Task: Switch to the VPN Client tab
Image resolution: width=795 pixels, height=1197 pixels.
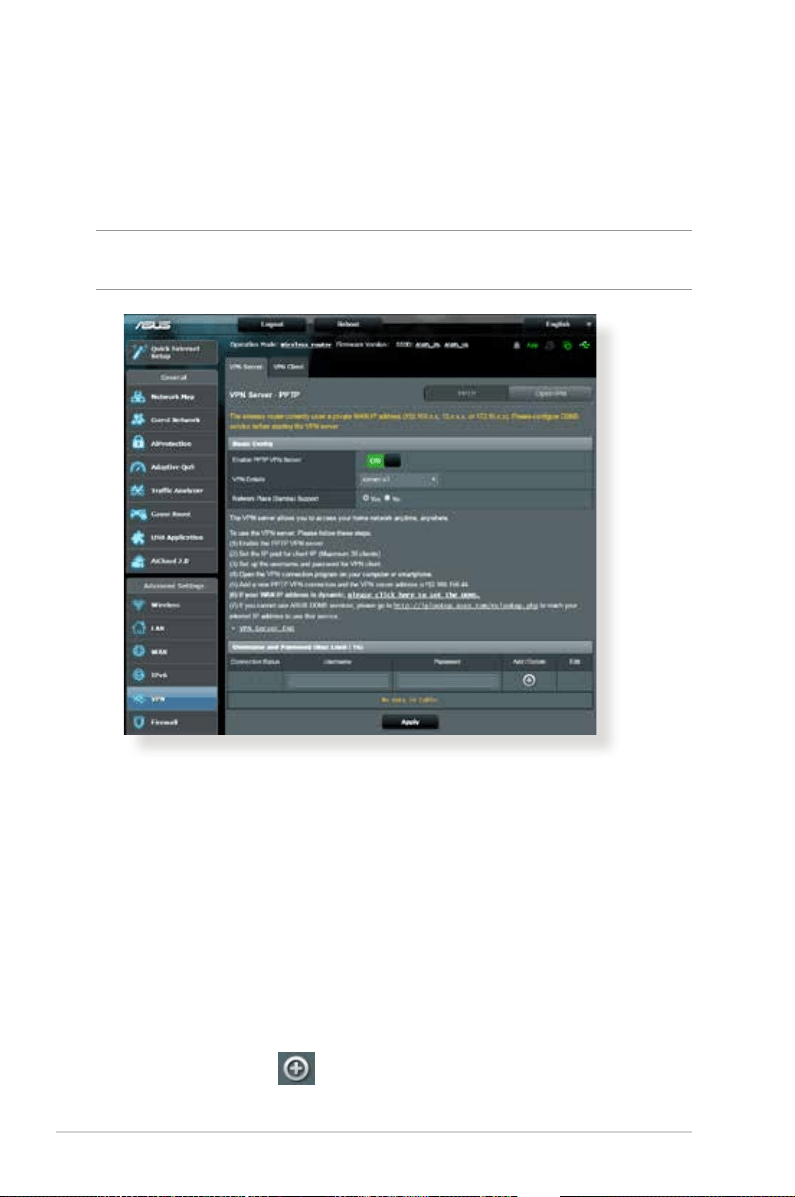Action: point(289,367)
